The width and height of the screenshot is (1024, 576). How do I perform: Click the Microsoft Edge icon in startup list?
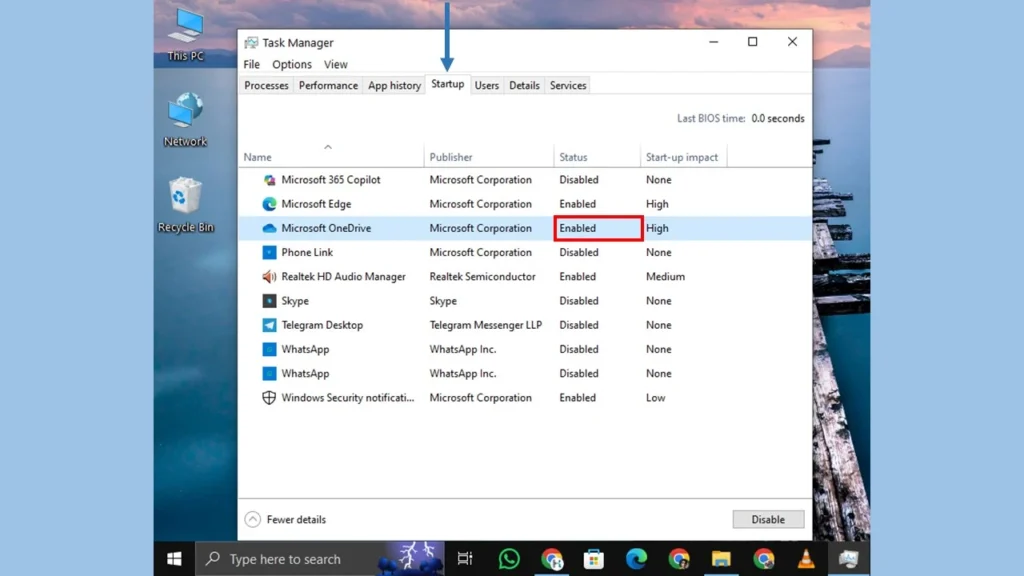coord(269,204)
